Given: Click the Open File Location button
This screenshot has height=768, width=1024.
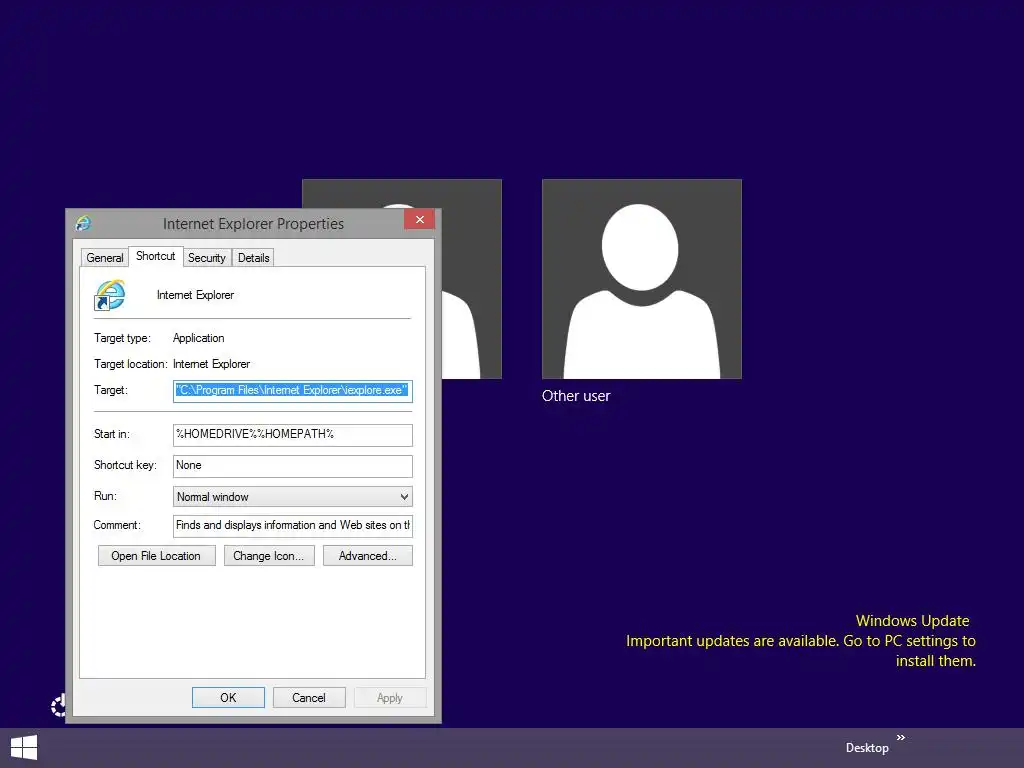Looking at the screenshot, I should tap(156, 556).
